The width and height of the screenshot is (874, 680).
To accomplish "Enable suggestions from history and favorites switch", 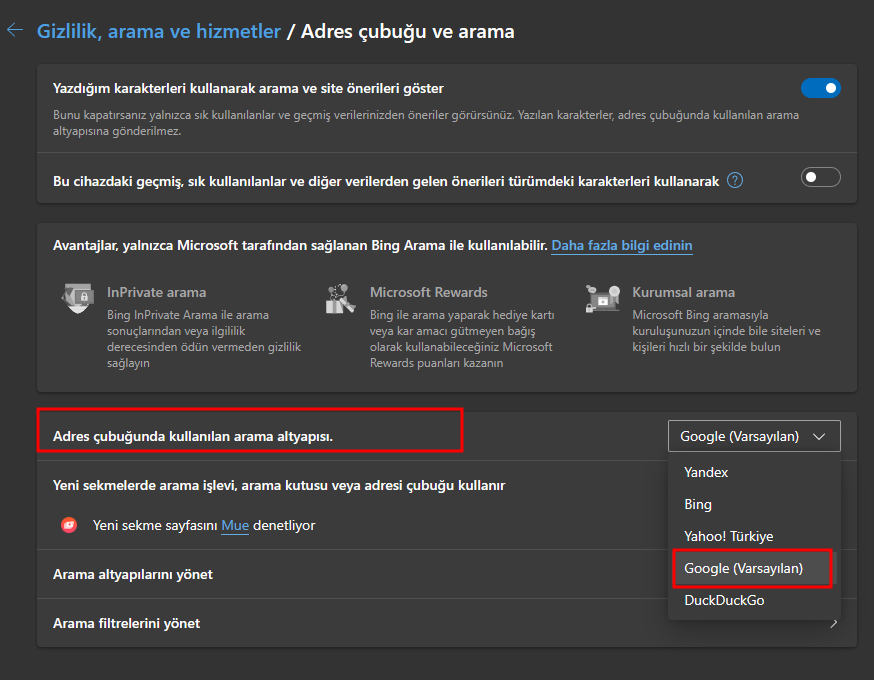I will coord(820,177).
